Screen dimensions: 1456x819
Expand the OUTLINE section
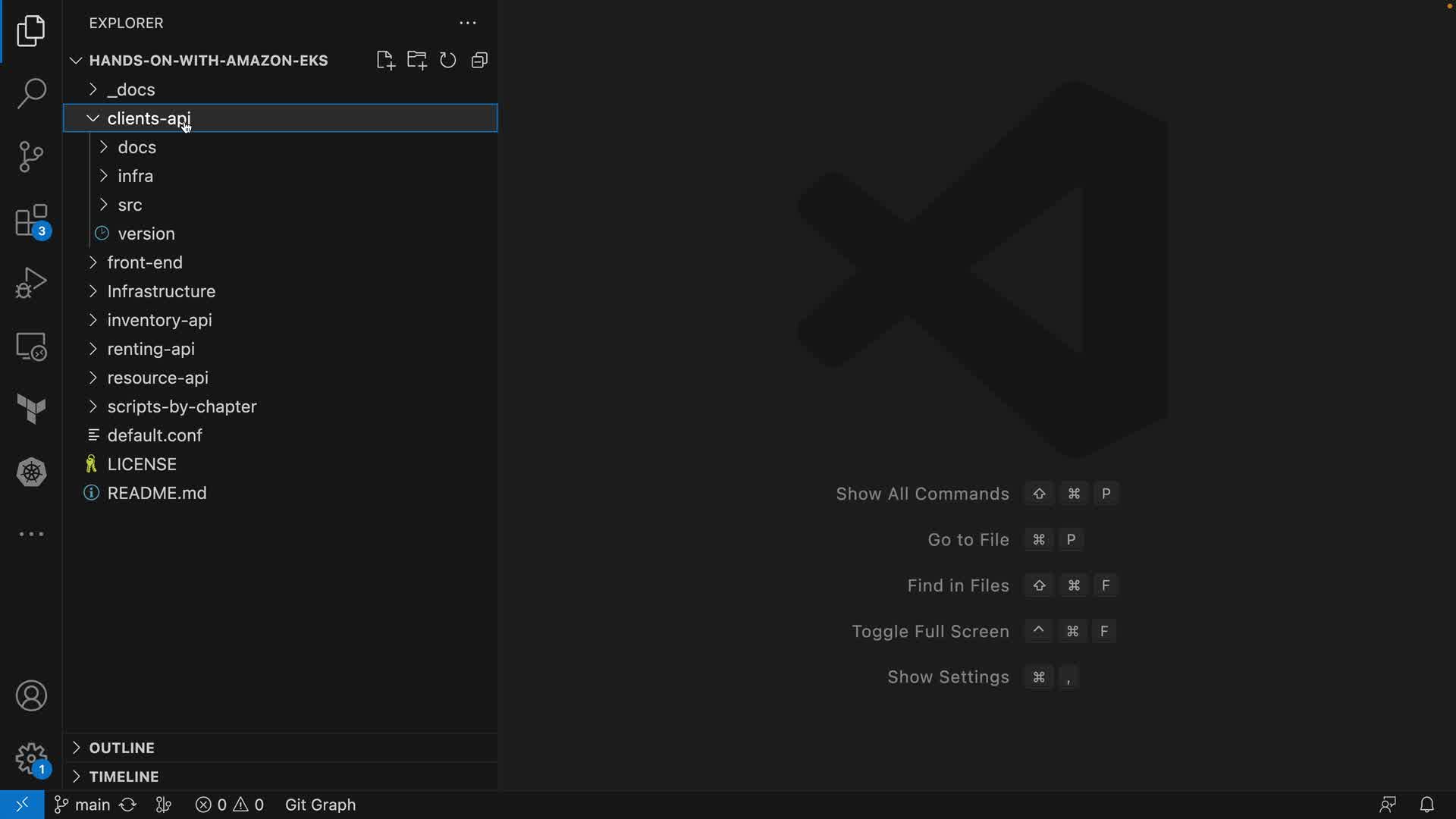click(121, 748)
